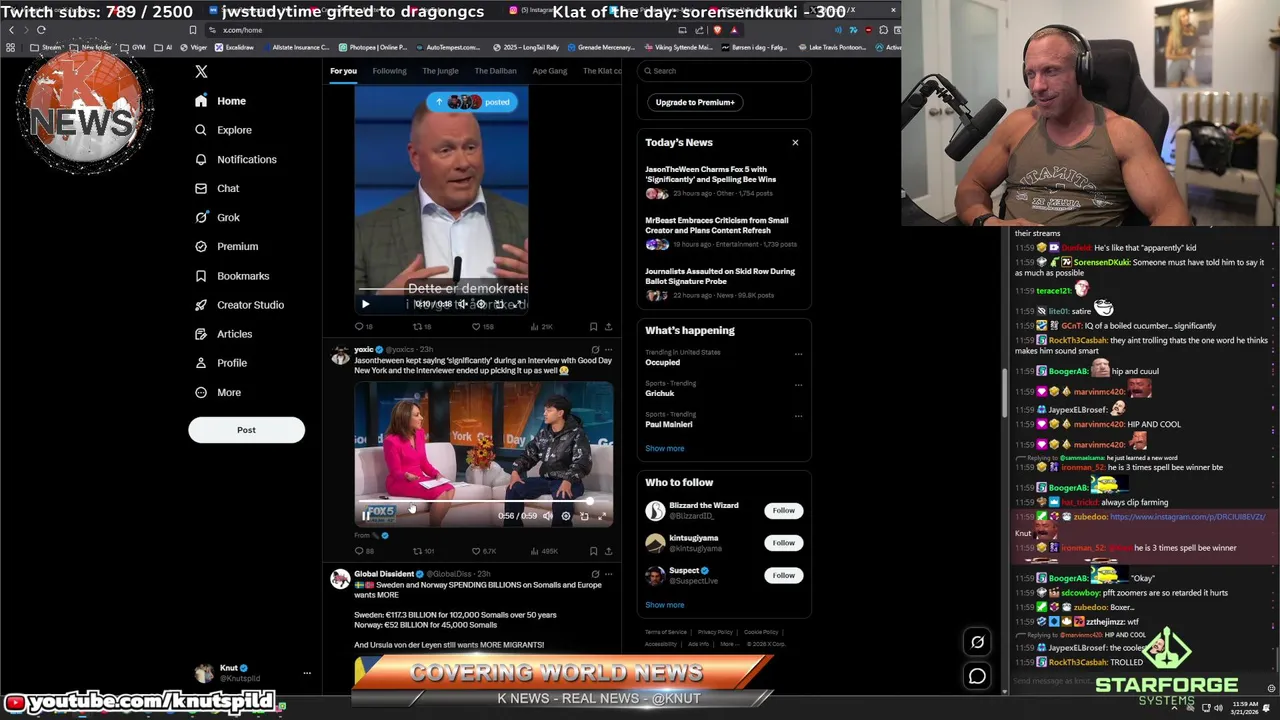Click the X search field

(724, 71)
